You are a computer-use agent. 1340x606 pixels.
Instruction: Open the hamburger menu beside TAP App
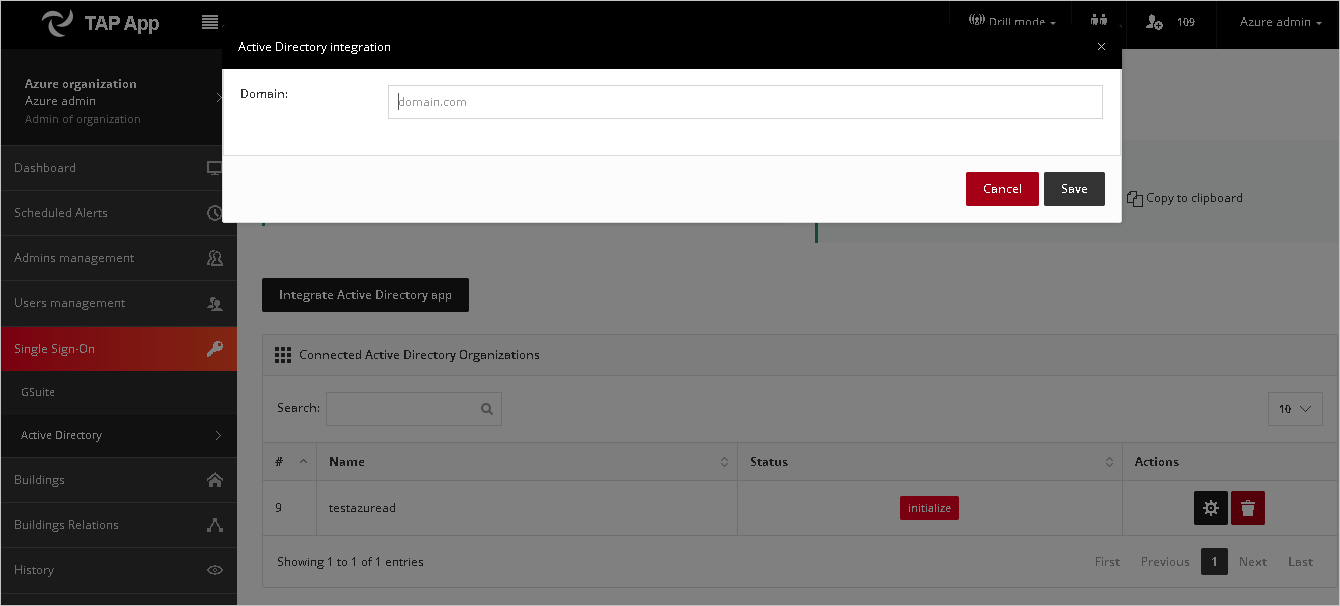click(210, 20)
